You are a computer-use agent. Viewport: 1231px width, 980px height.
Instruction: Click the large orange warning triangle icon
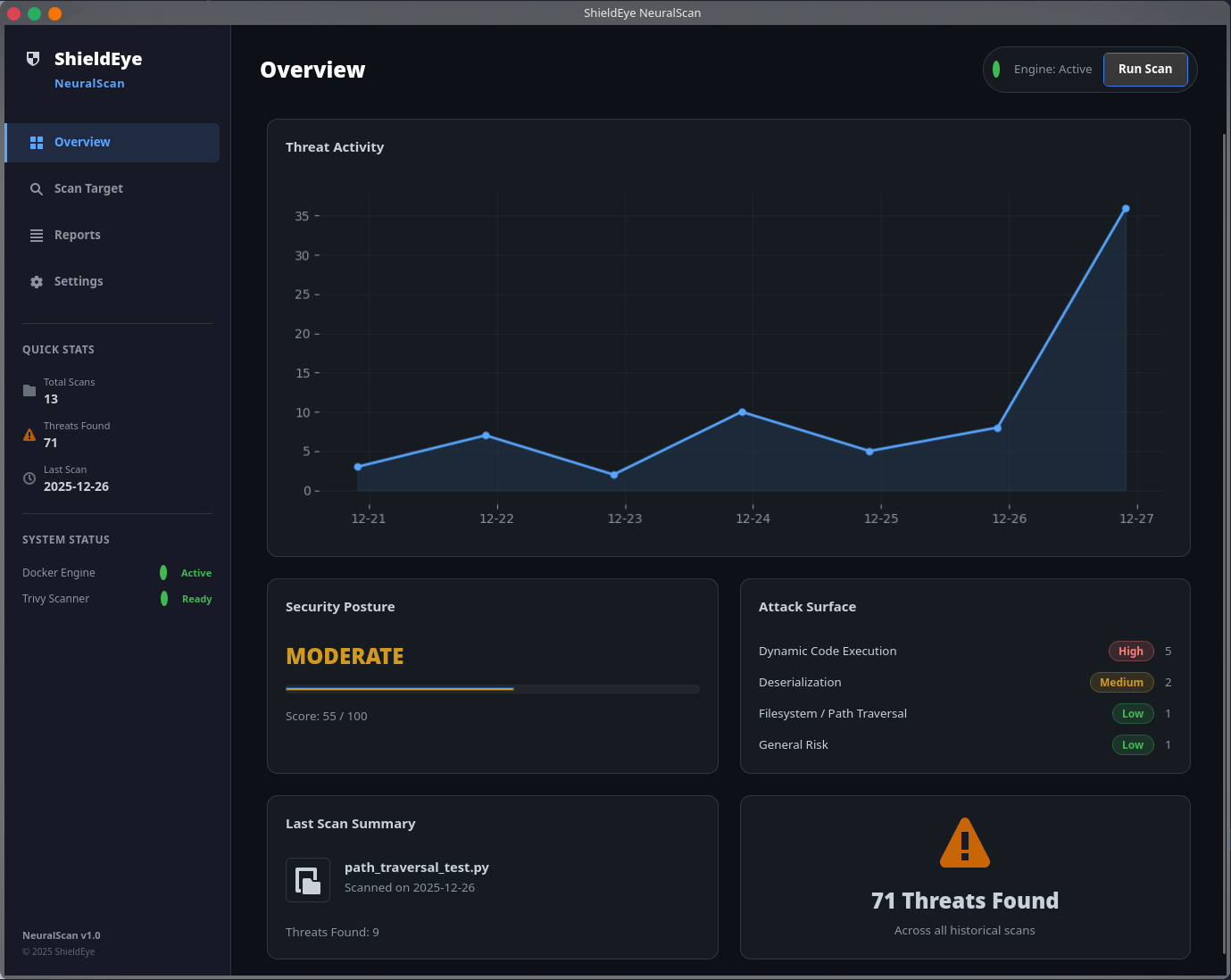(965, 843)
